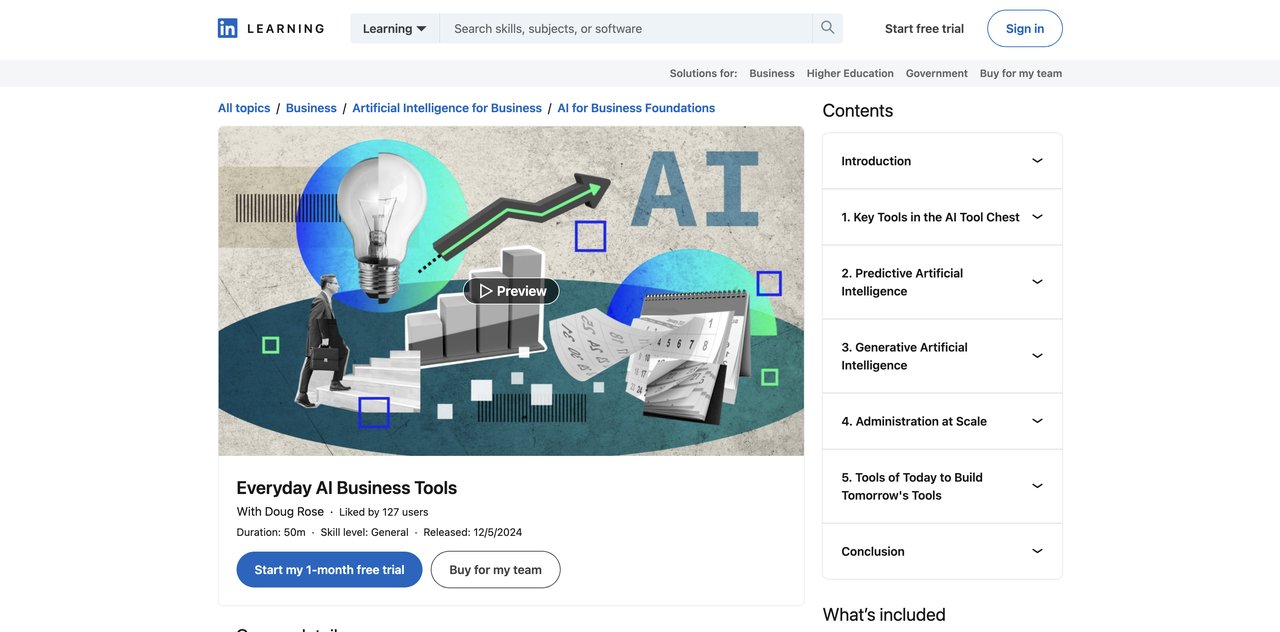Viewport: 1280px width, 632px height.
Task: Expand Generative Artificial Intelligence section
Action: [942, 356]
